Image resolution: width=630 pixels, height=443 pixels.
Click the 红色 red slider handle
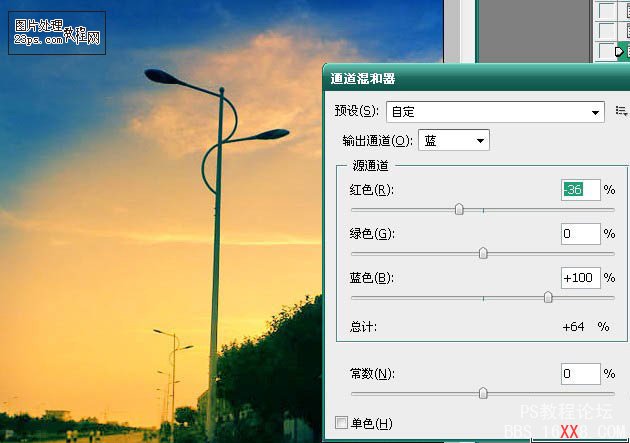tap(459, 209)
